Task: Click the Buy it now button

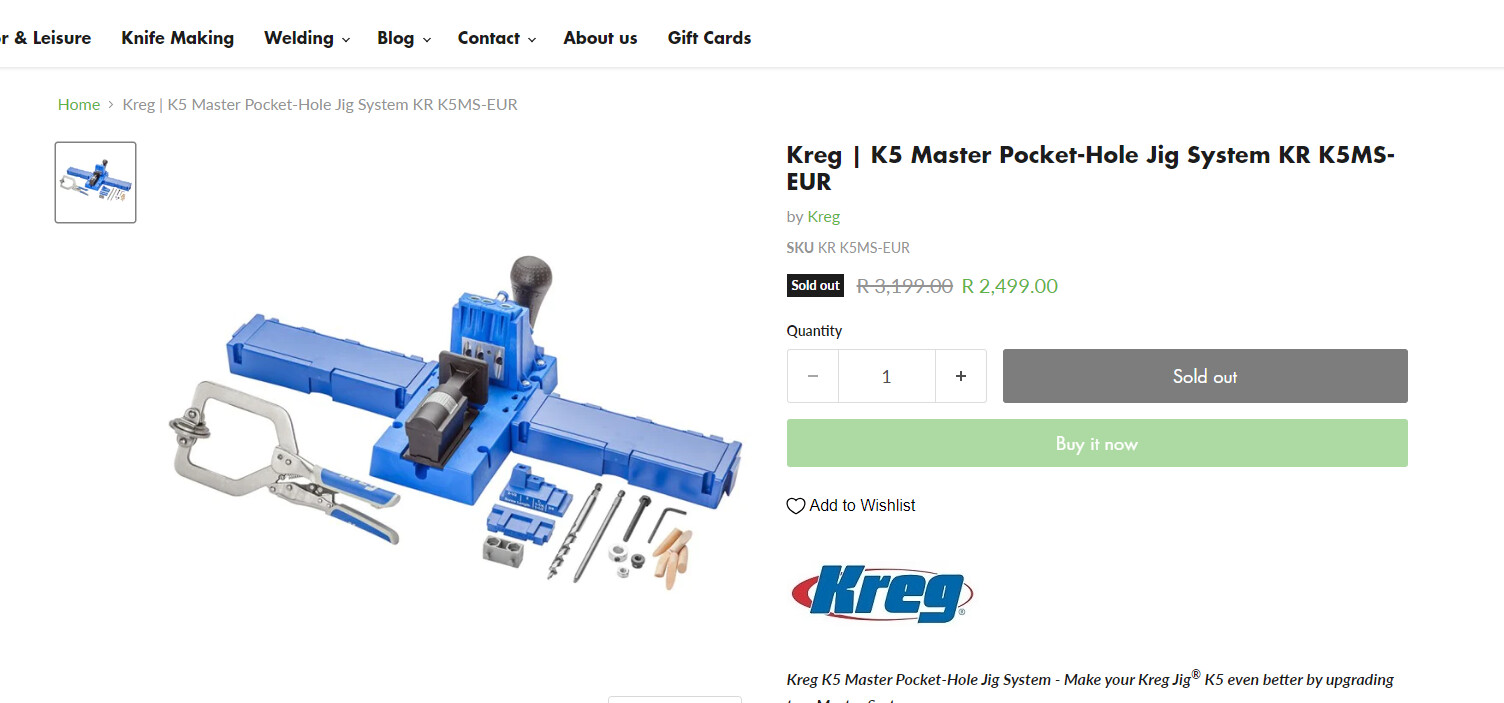Action: click(x=1097, y=443)
